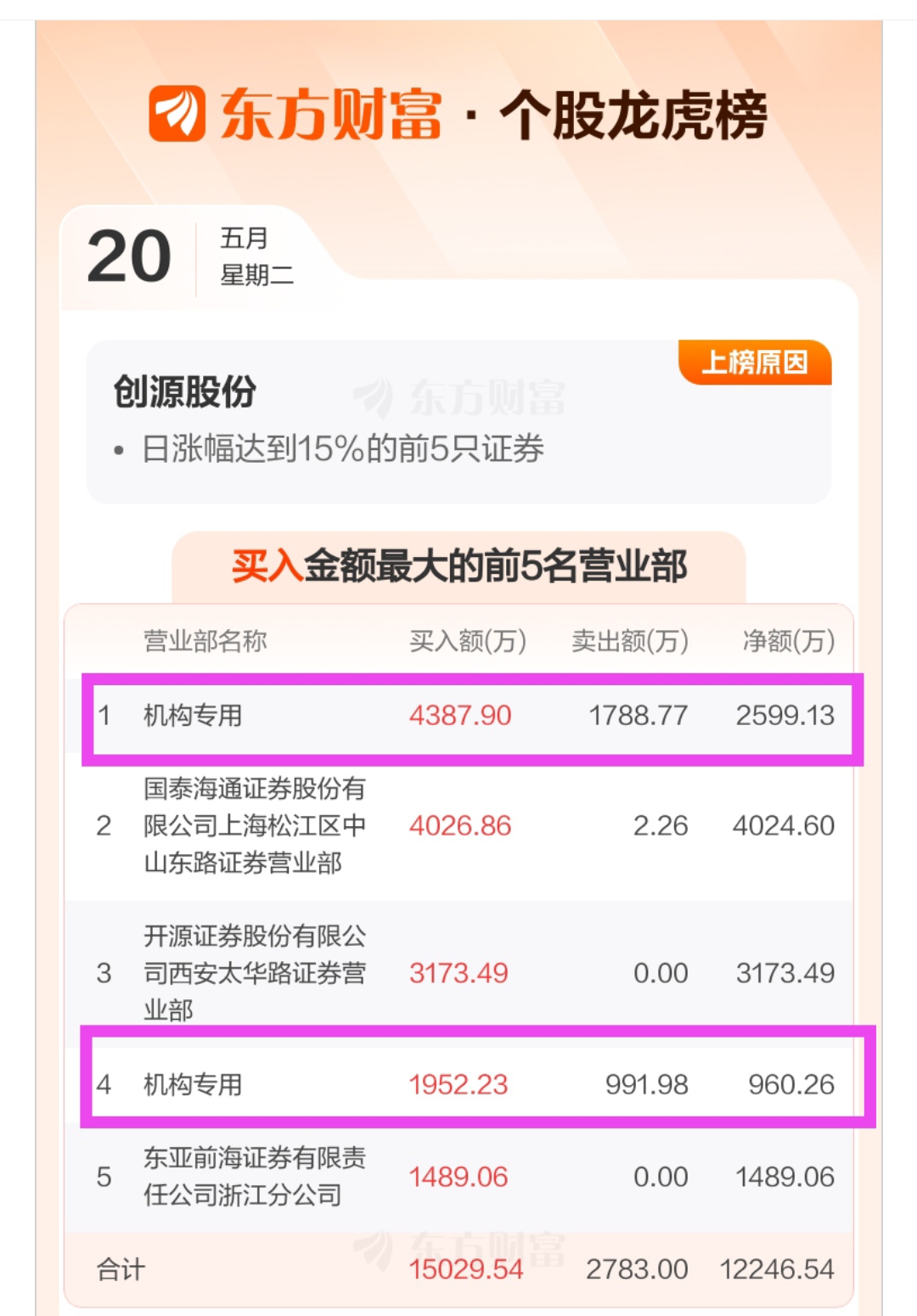Click the 营业部名称 column header
Viewport: 917px width, 1316px height.
[205, 641]
